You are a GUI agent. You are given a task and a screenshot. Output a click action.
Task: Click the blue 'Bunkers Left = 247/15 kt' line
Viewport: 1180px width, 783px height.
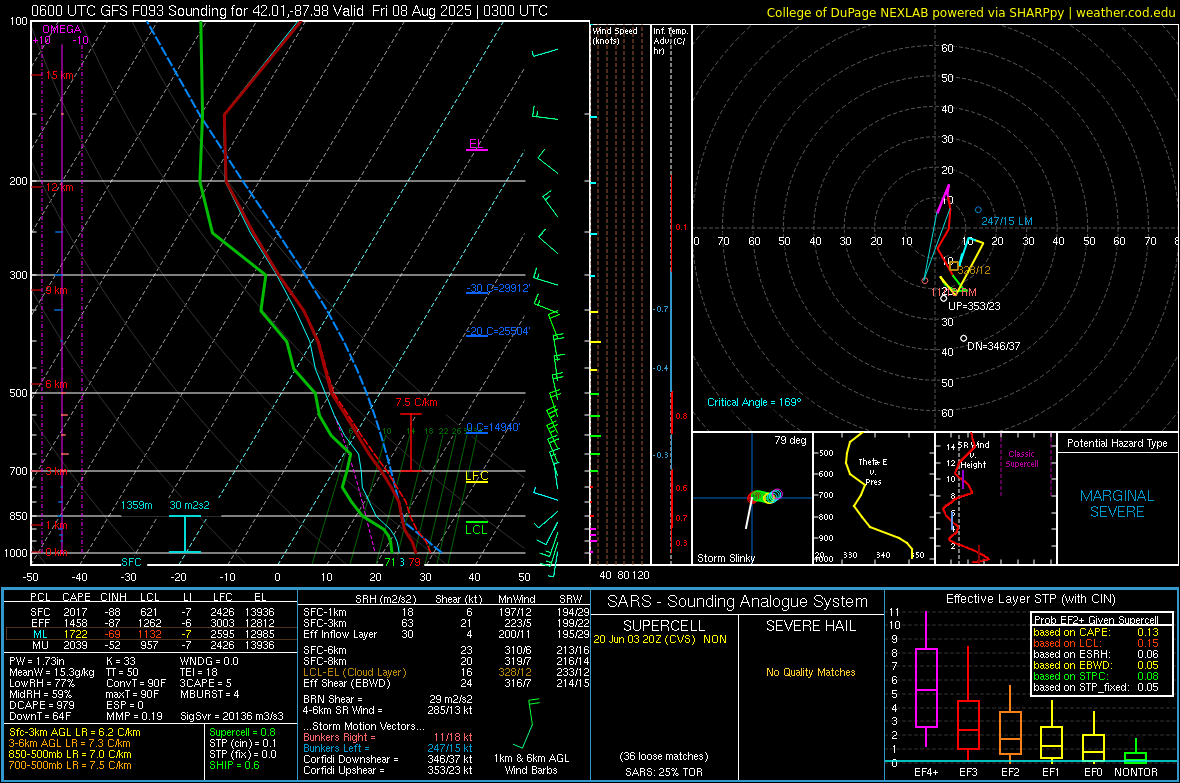(x=387, y=748)
